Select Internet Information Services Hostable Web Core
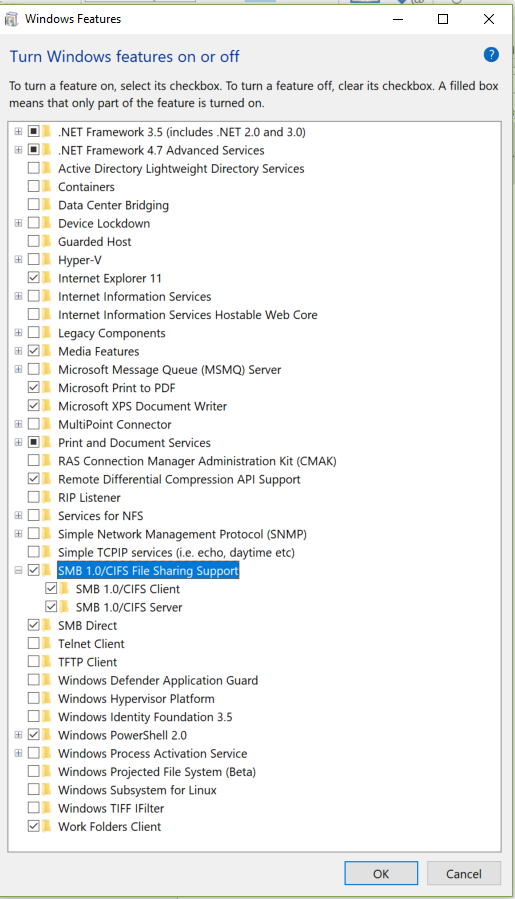 188,315
